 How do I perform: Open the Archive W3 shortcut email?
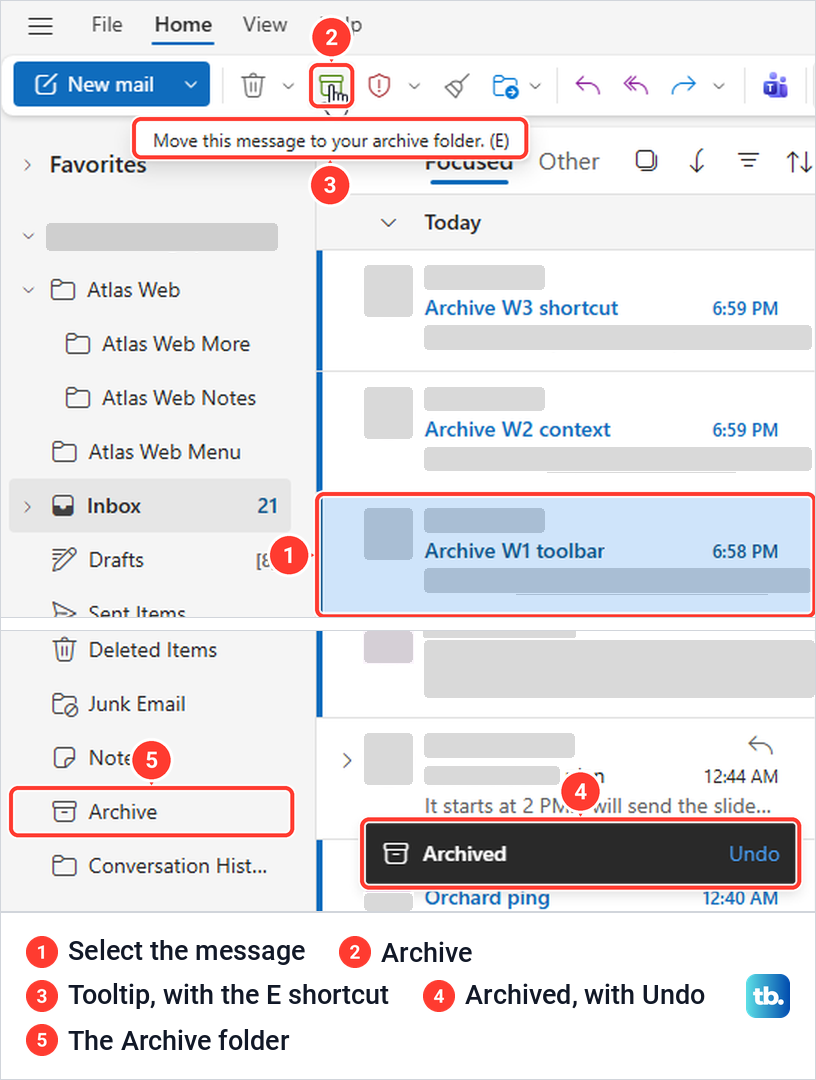point(566,310)
